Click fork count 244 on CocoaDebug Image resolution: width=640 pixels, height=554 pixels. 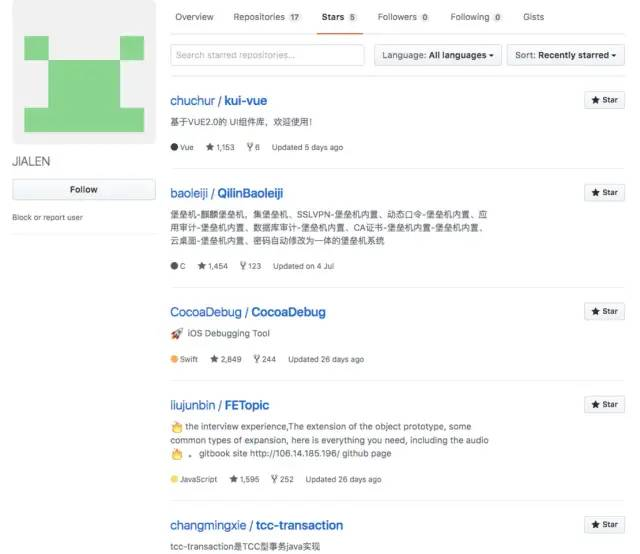pyautogui.click(x=265, y=359)
